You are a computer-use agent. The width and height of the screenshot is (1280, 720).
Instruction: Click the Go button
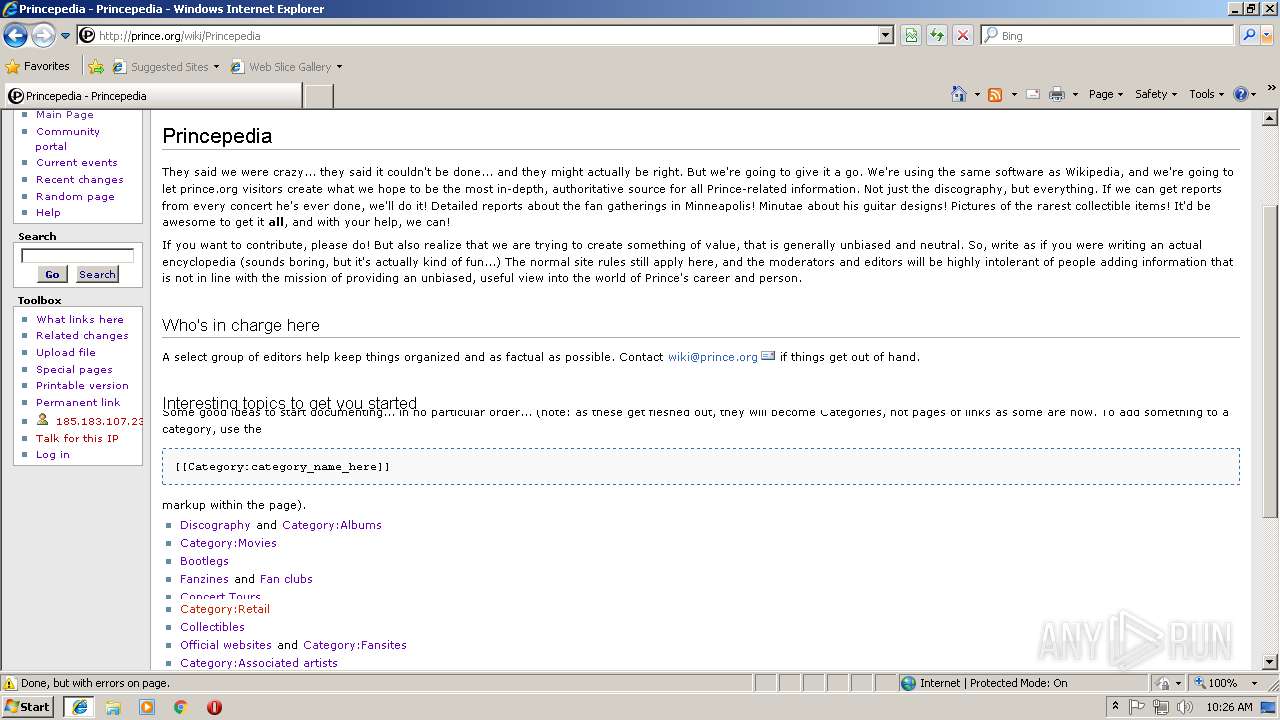tap(52, 274)
